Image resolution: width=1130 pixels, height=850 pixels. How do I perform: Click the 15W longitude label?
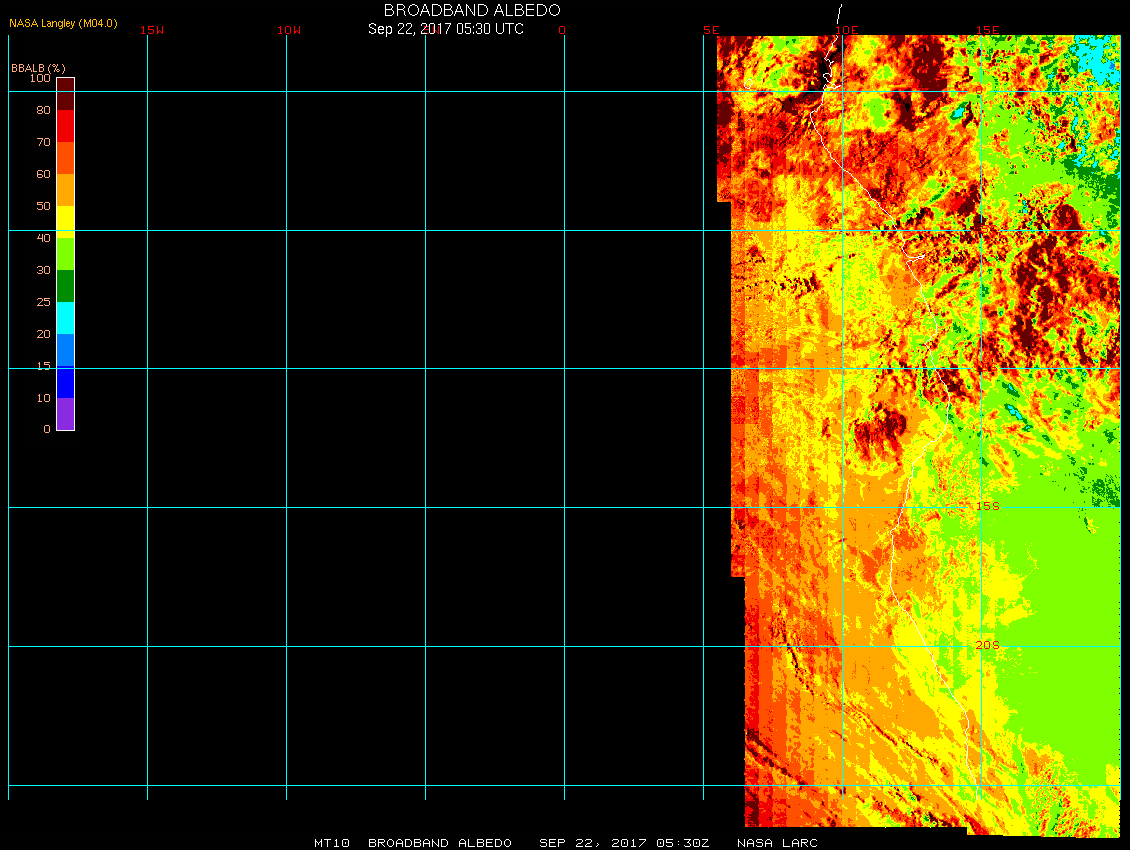coord(152,30)
